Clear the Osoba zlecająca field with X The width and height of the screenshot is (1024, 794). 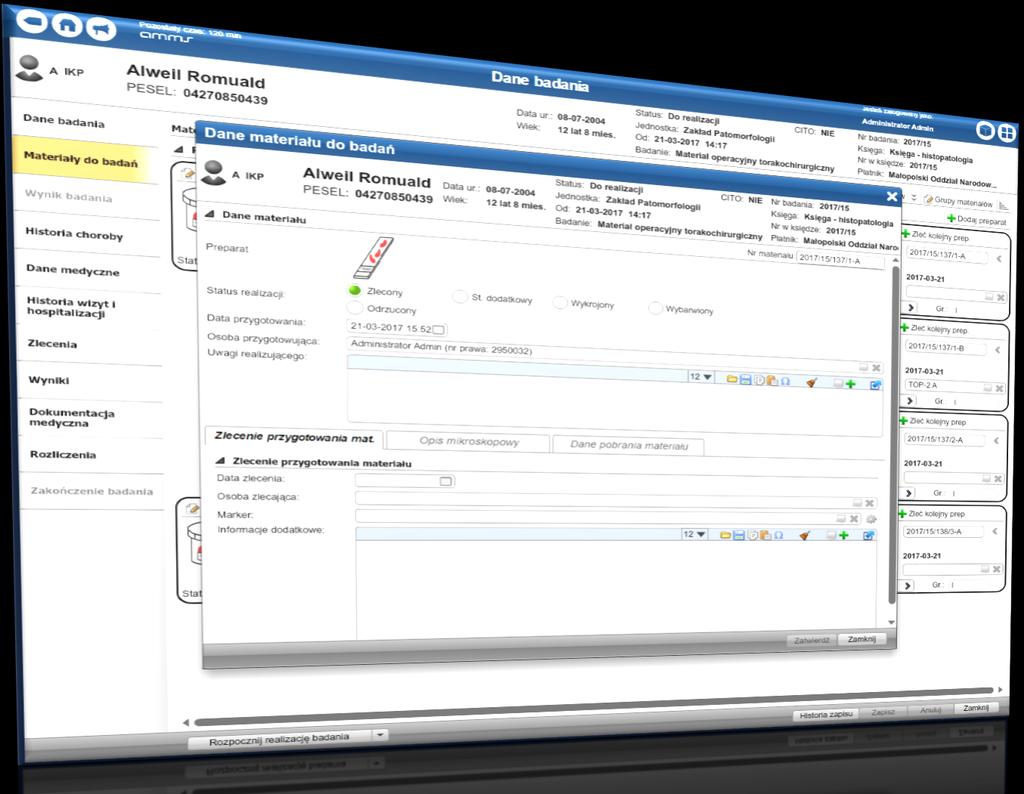(869, 503)
